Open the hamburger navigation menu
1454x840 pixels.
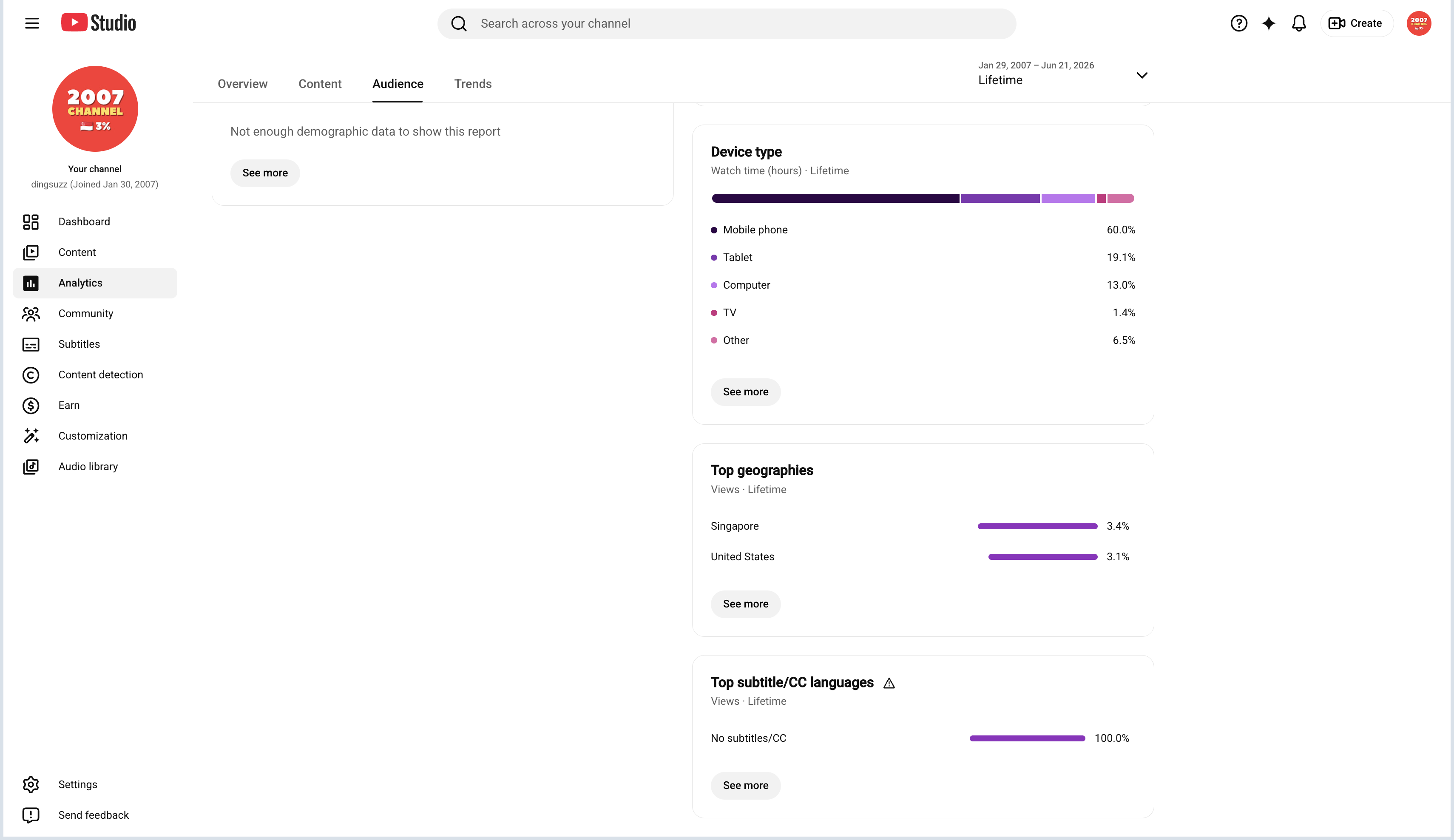32,23
